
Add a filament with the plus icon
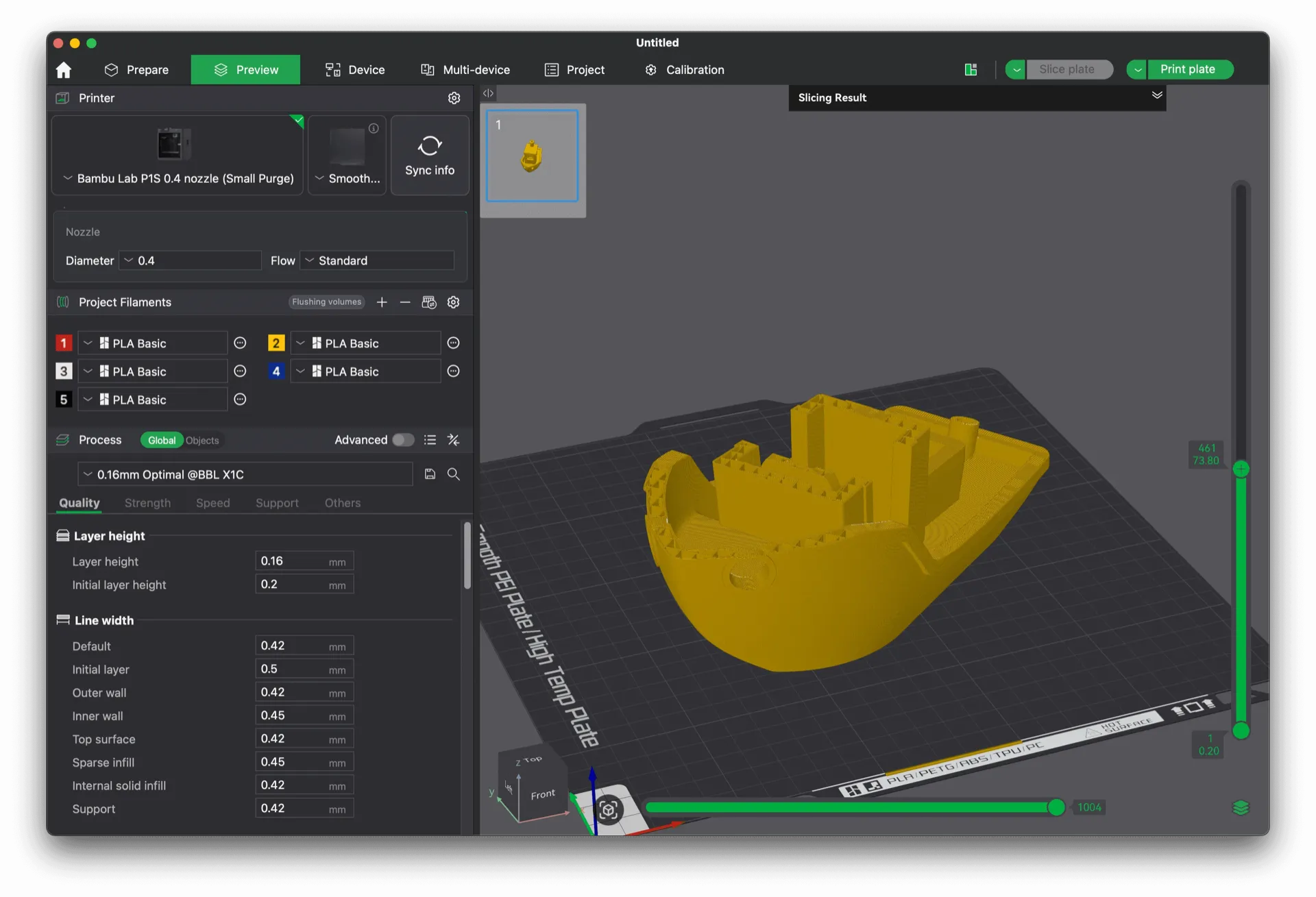(x=382, y=302)
